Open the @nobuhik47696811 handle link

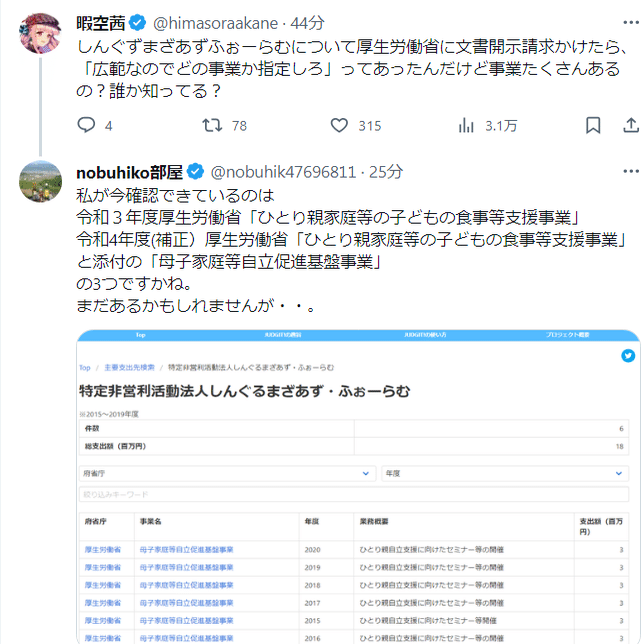coord(283,172)
